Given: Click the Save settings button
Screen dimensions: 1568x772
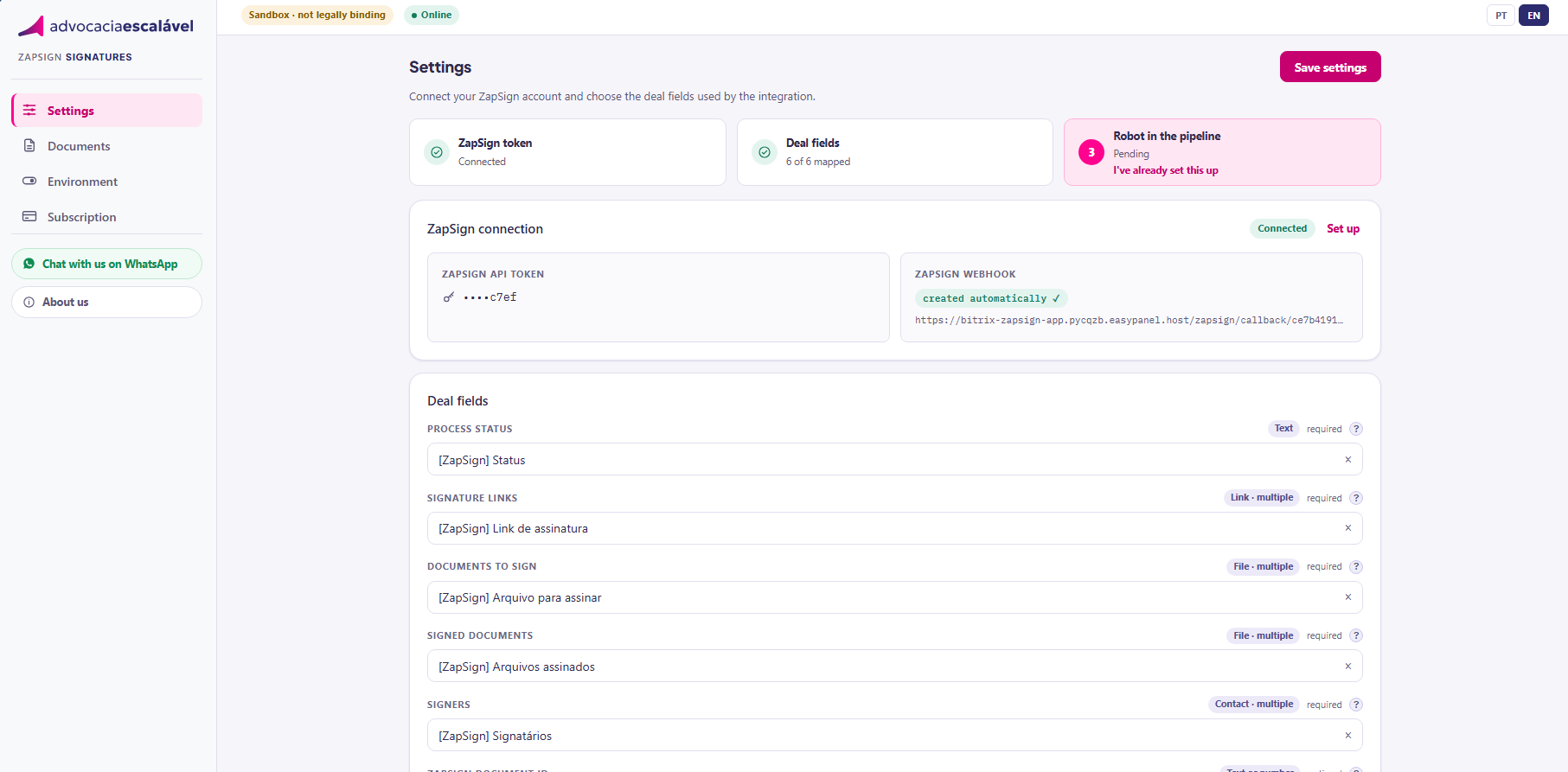Looking at the screenshot, I should 1330,67.
